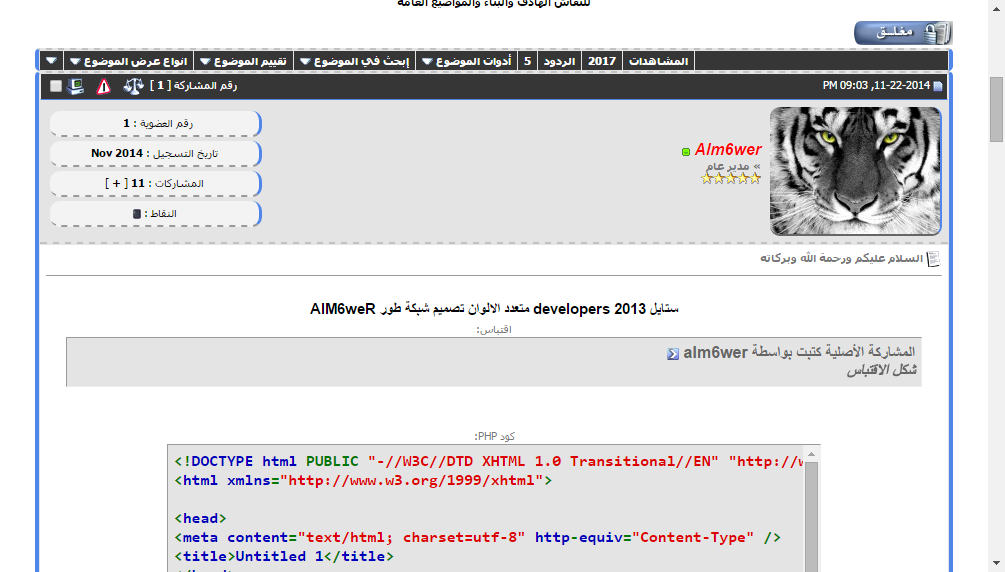1005x572 pixels.
Task: Click the quoted author name alm6wer
Action: point(715,353)
